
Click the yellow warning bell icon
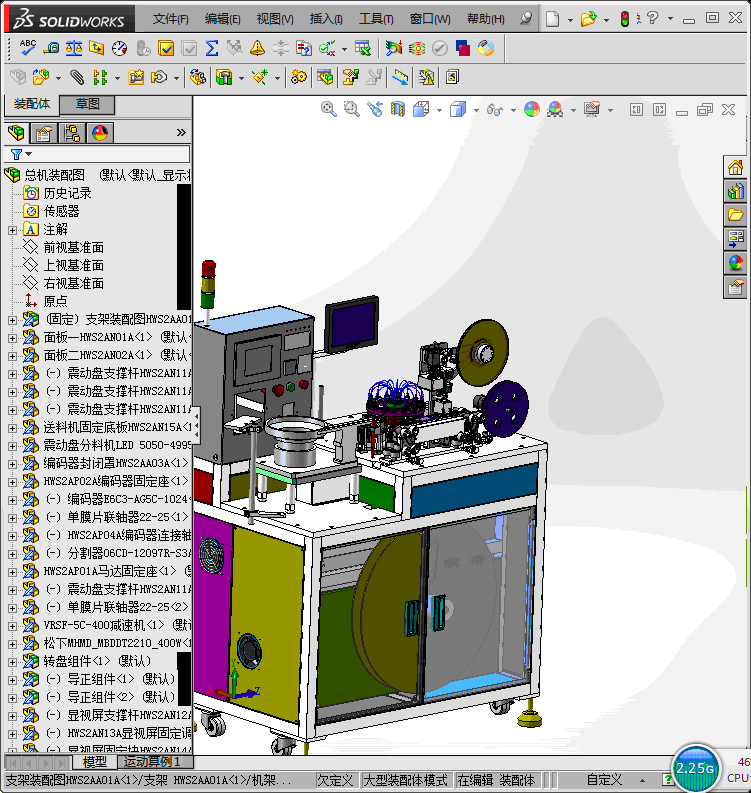257,48
